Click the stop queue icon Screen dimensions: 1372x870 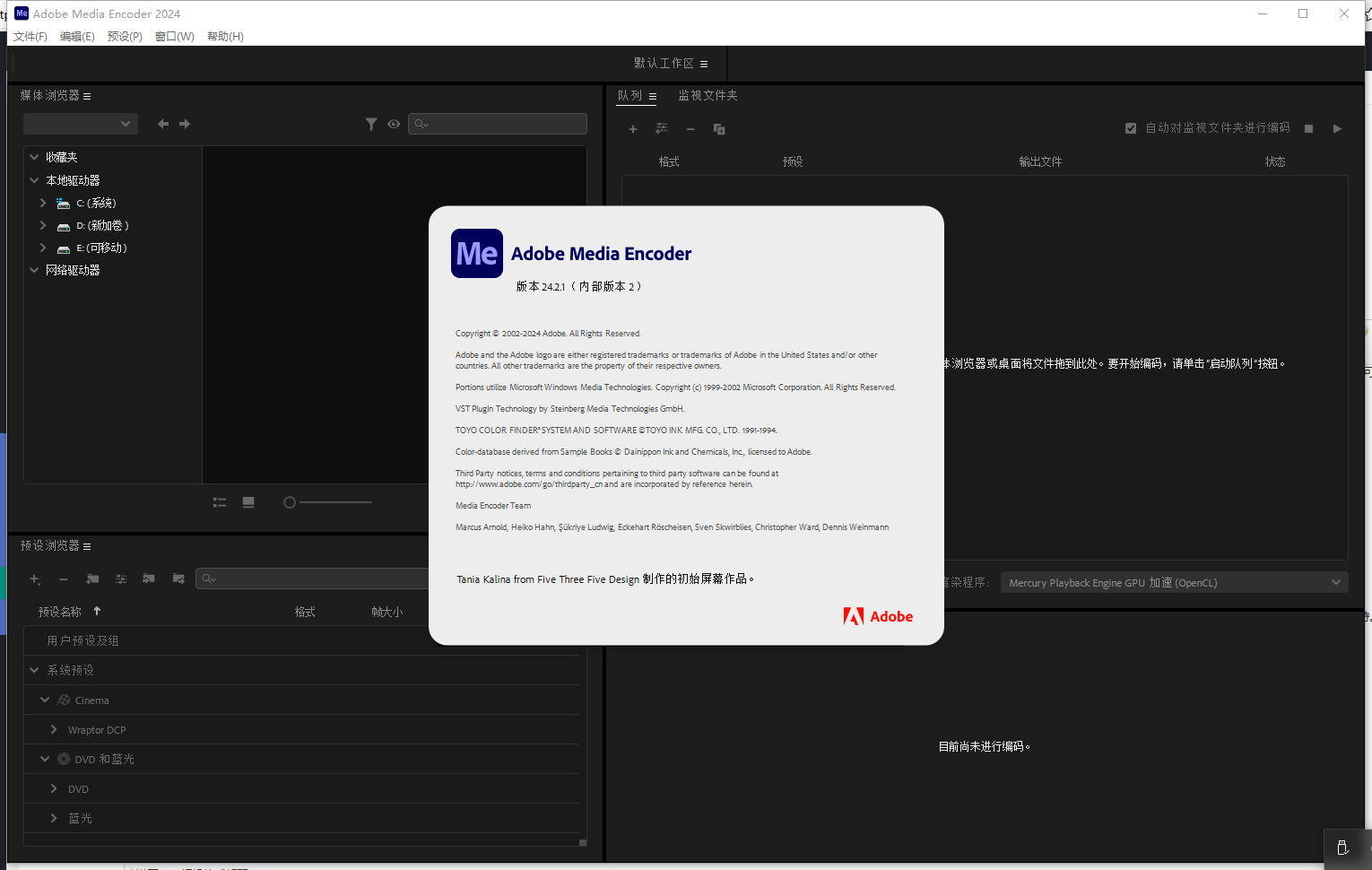tap(1308, 128)
